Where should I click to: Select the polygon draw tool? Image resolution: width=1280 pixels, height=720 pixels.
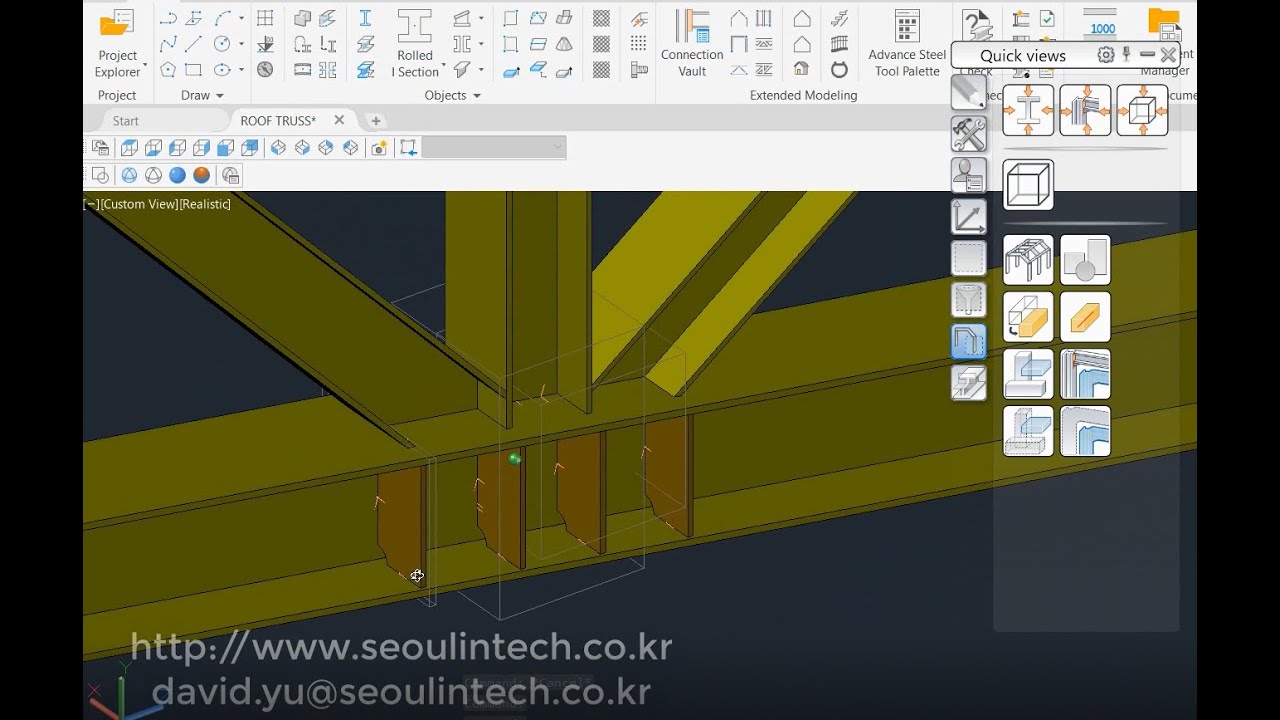click(x=168, y=70)
